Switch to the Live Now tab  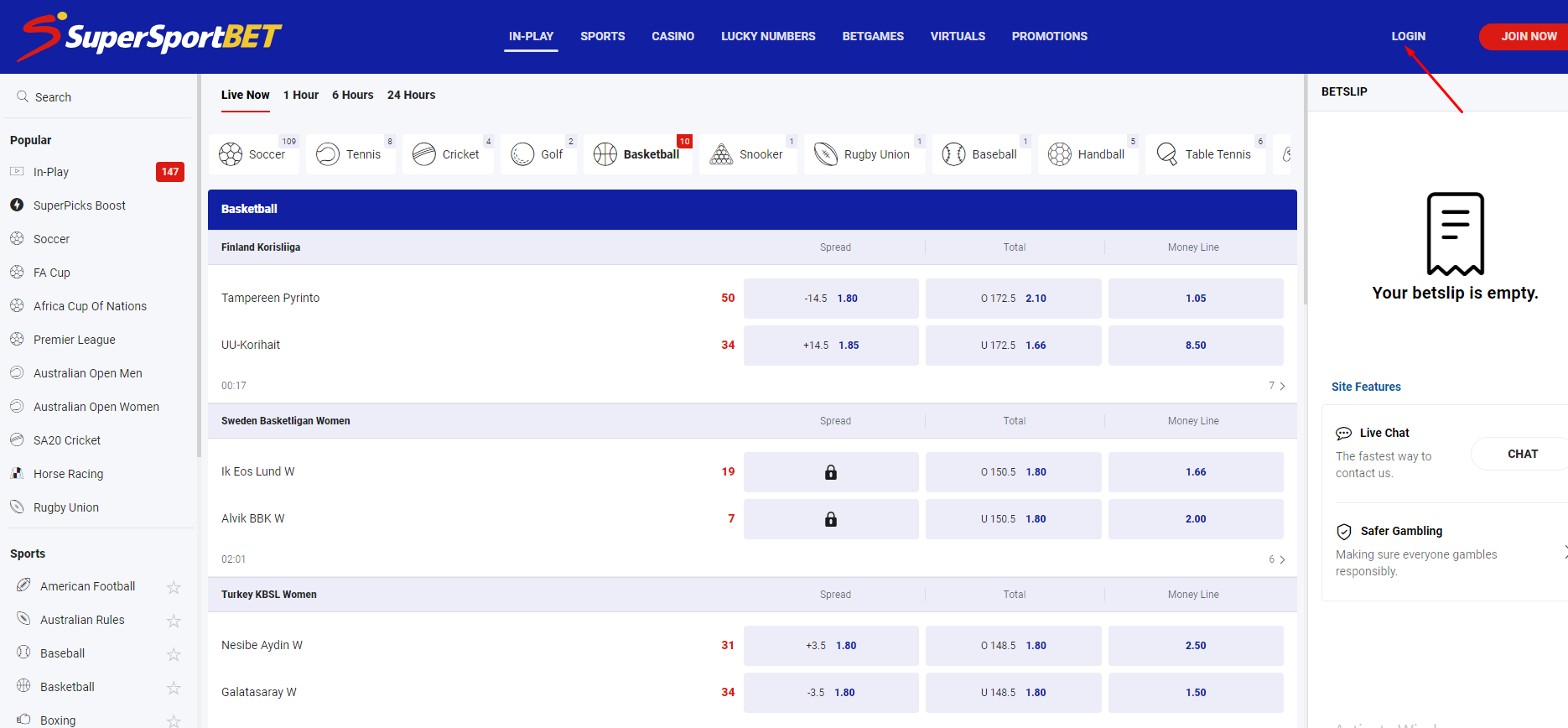[x=246, y=95]
